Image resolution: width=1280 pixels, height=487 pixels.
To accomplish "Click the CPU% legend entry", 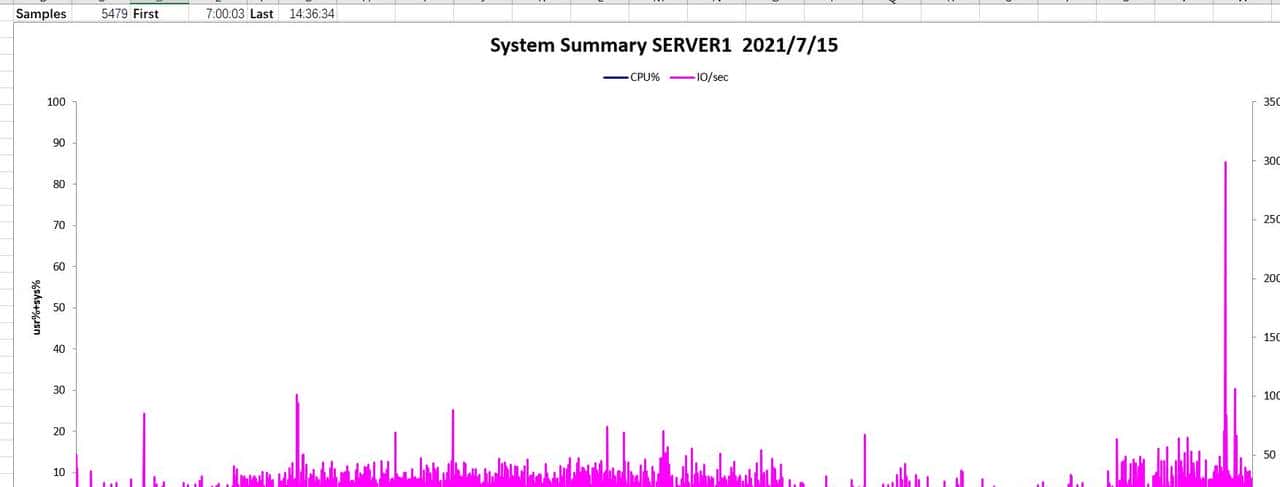I will pos(644,77).
